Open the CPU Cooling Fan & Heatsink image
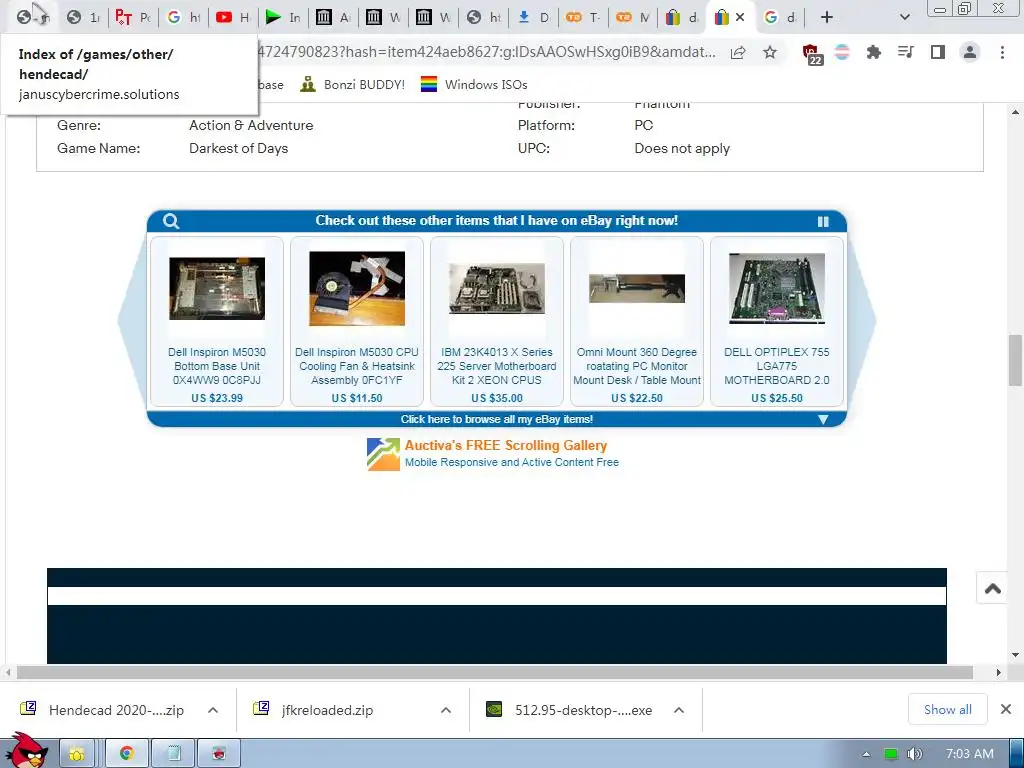This screenshot has width=1024, height=768. [x=357, y=288]
